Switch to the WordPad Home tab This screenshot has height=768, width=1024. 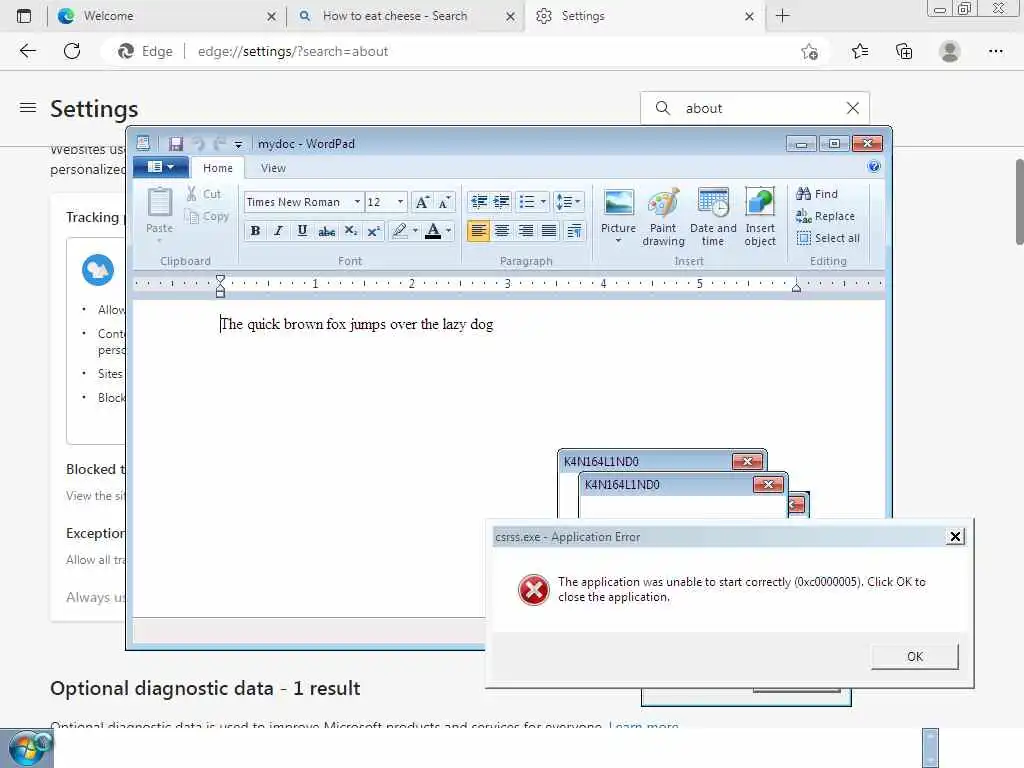(217, 168)
